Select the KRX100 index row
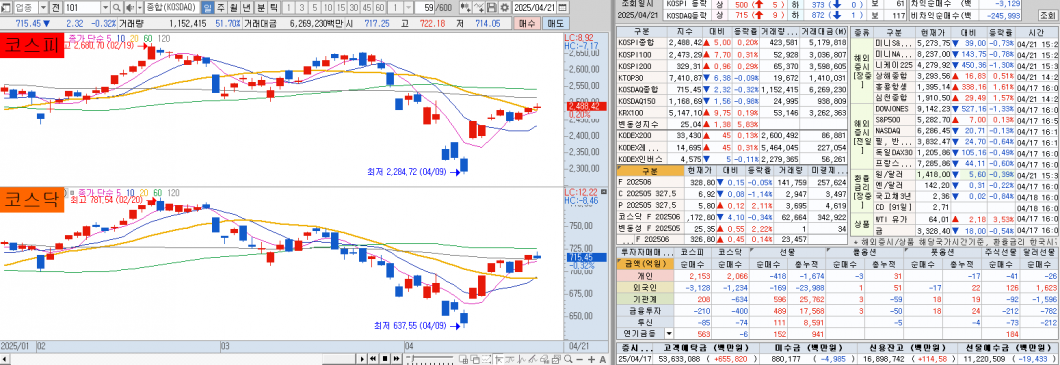 coord(733,113)
